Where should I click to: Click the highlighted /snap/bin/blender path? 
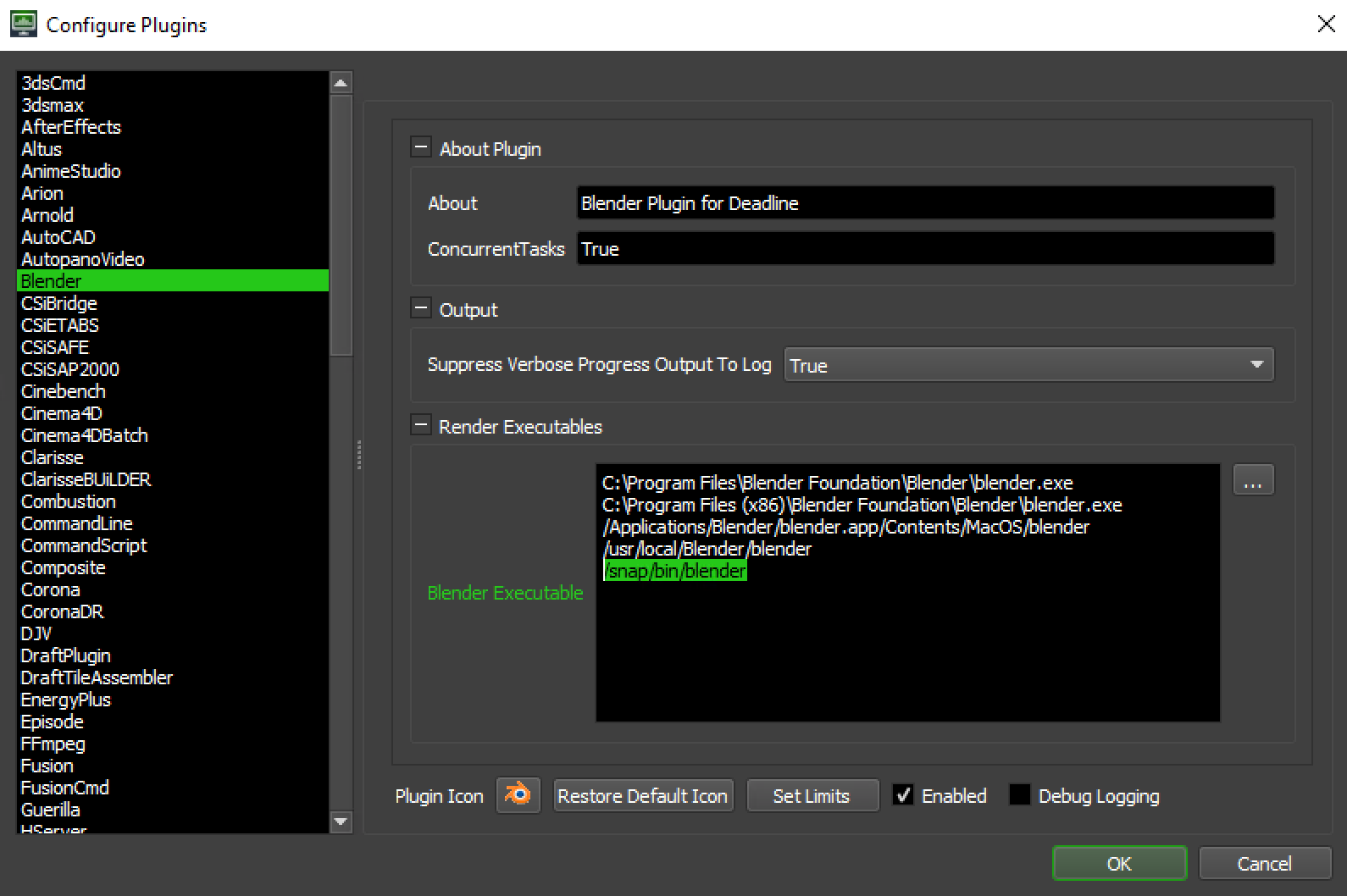(x=675, y=571)
